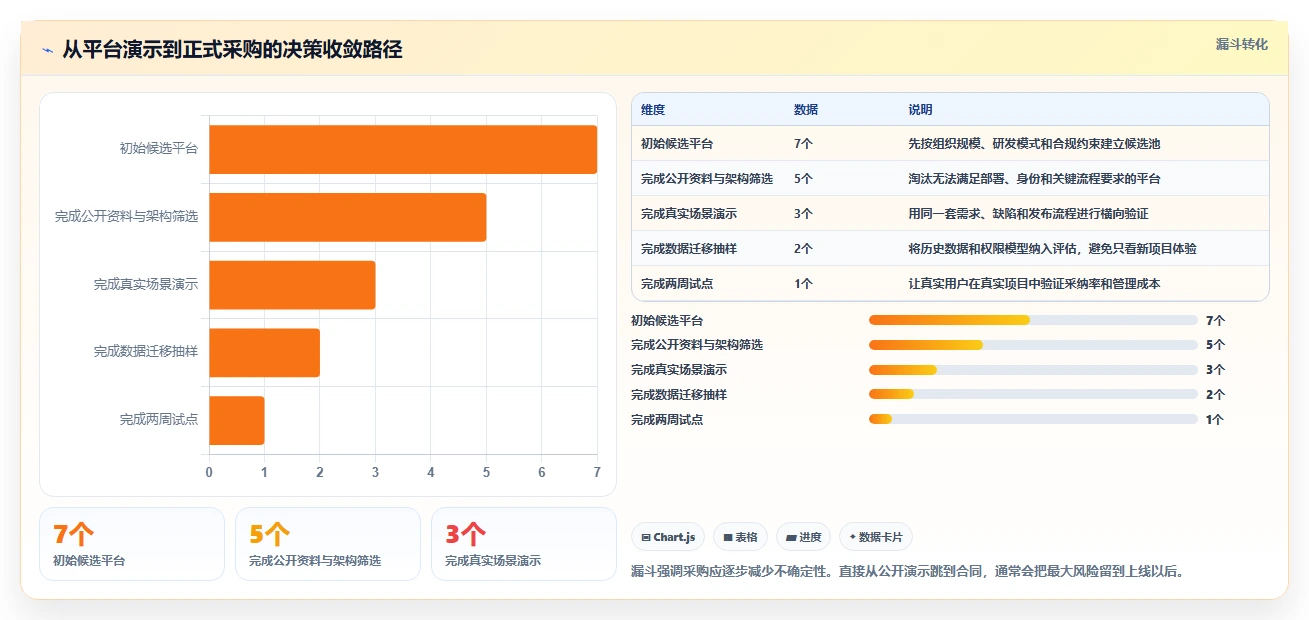Image resolution: width=1309 pixels, height=620 pixels.
Task: Click table cell 完成两周试点 in 维度 column
Action: click(x=677, y=284)
